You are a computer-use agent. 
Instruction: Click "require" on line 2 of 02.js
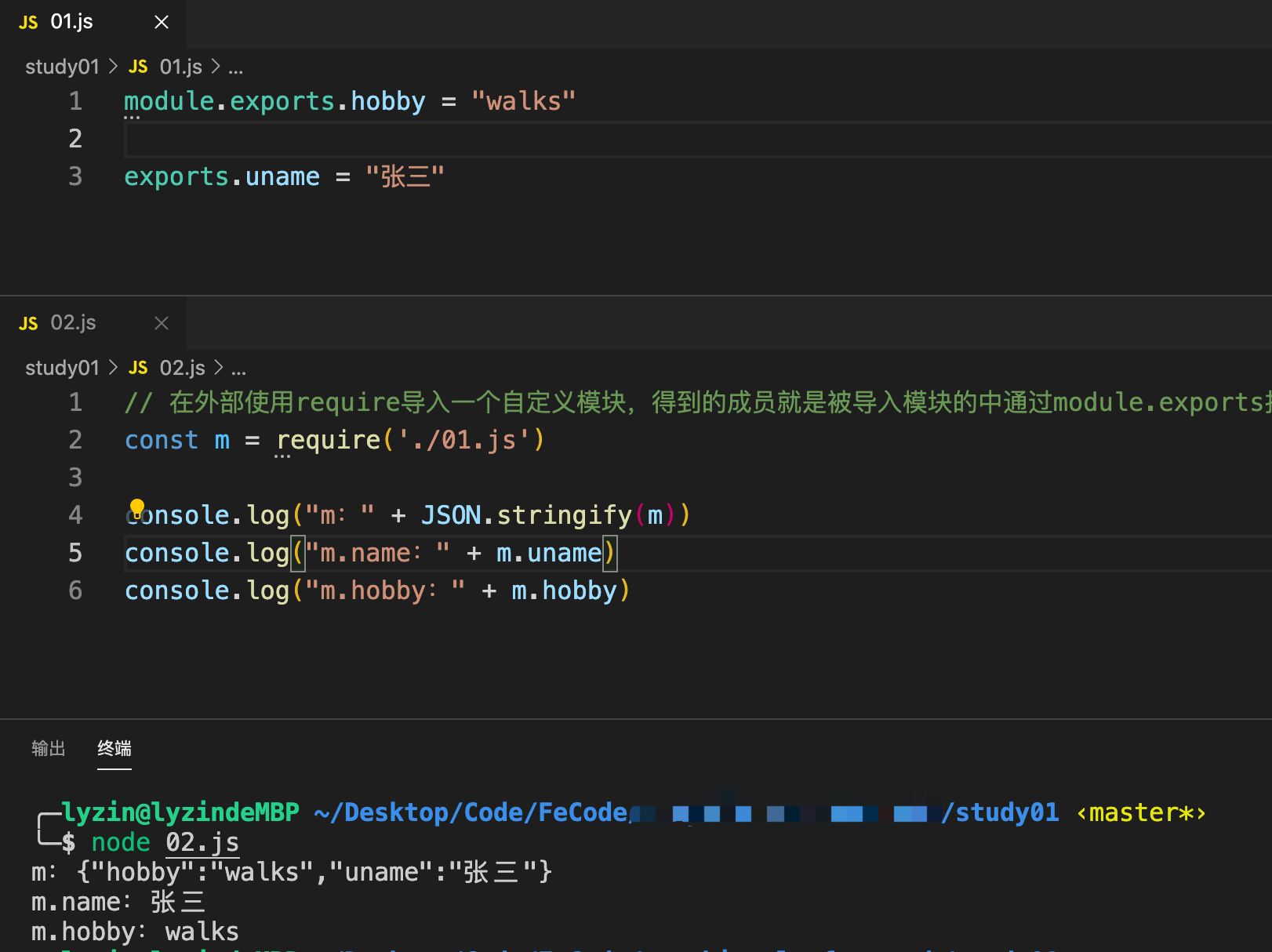[x=329, y=440]
